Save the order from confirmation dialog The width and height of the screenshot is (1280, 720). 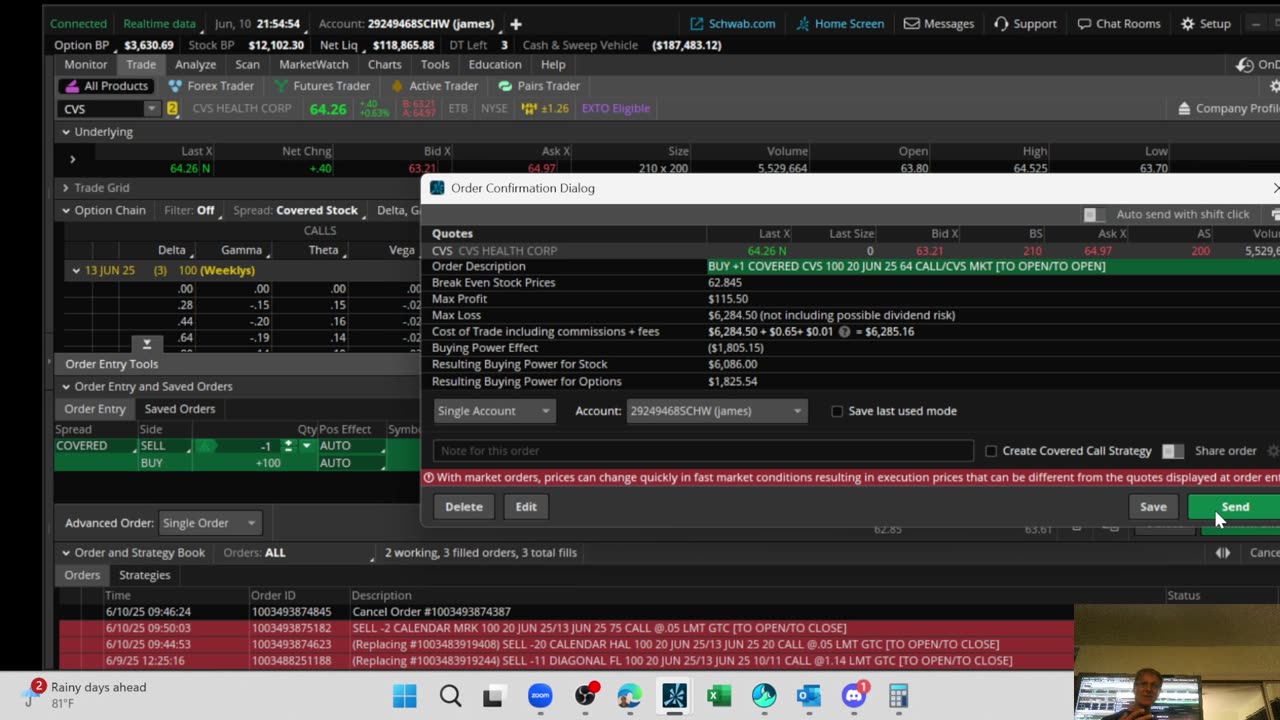[x=1153, y=507]
